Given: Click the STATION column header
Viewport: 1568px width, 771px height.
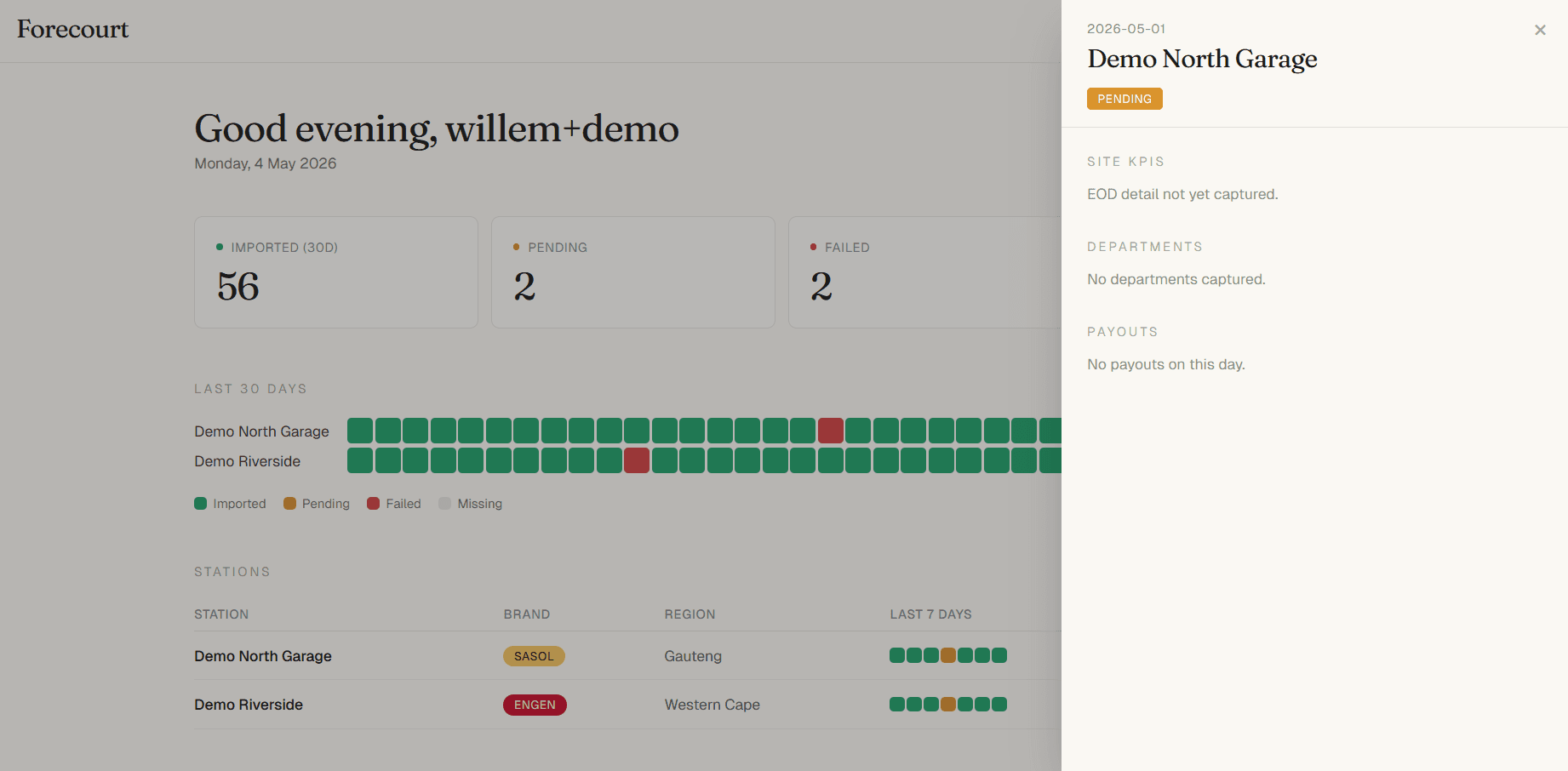Looking at the screenshot, I should pyautogui.click(x=221, y=614).
